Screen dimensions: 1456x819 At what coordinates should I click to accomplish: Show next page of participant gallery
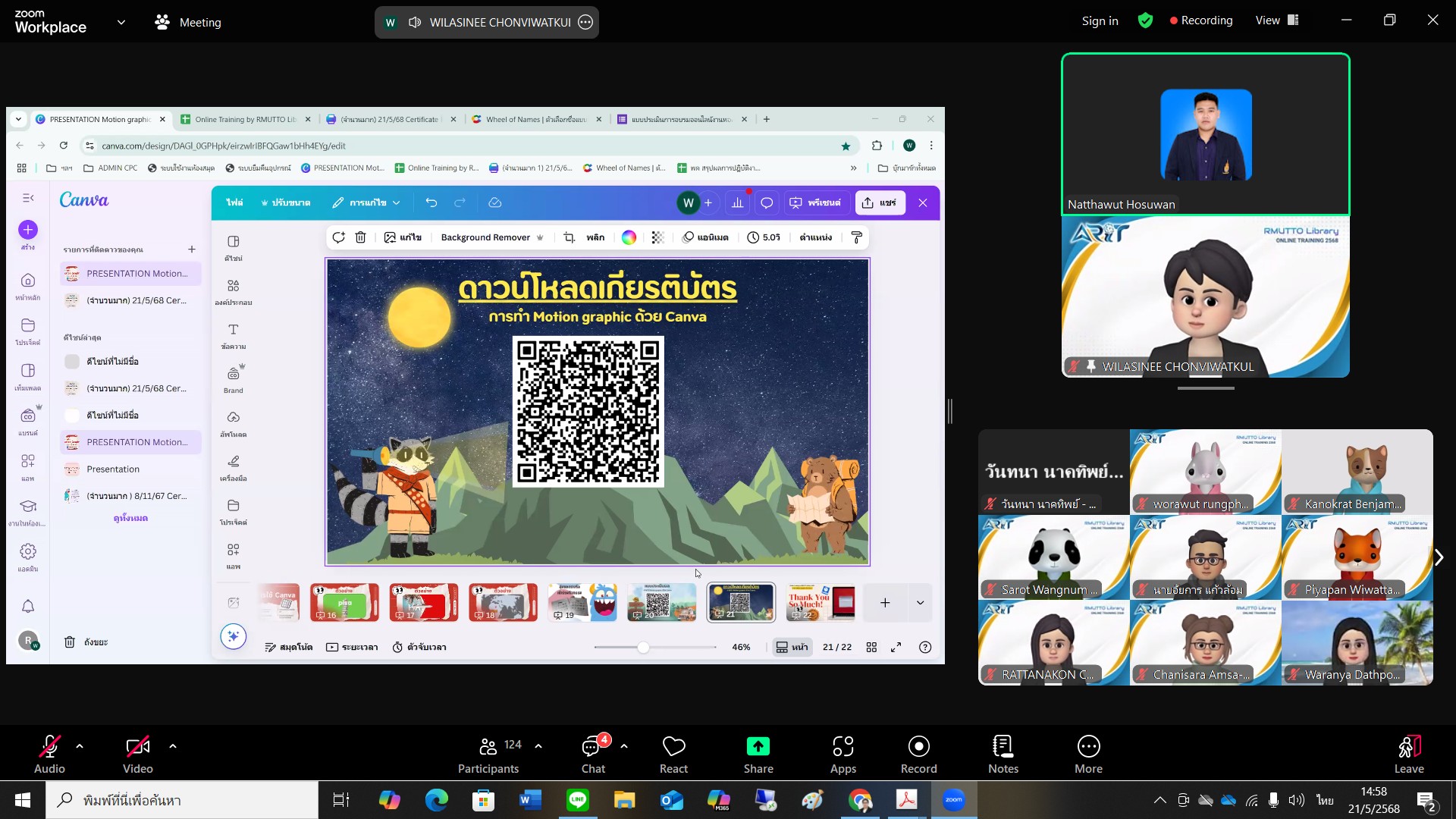[1439, 557]
